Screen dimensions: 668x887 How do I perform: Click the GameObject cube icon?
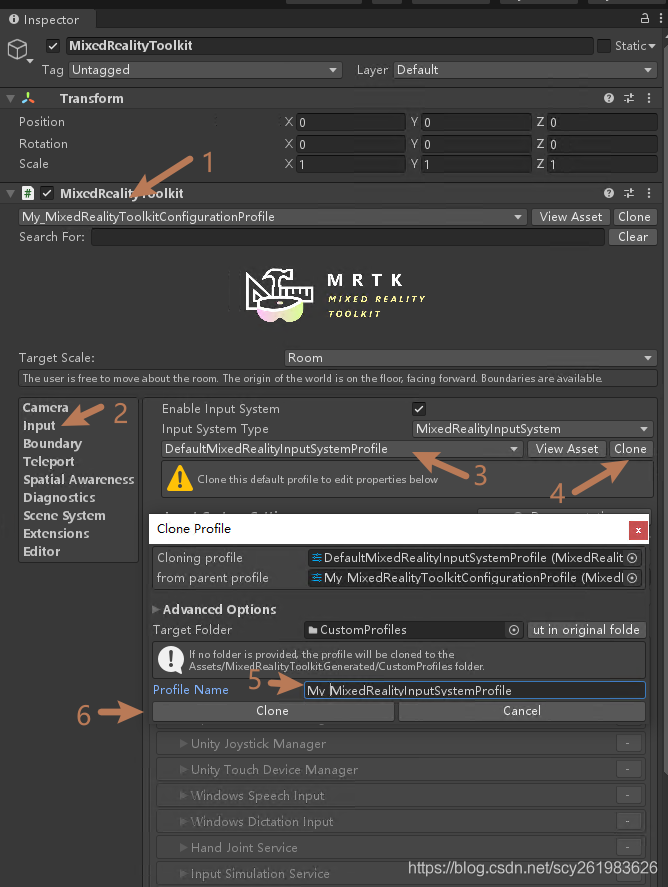pos(18,50)
